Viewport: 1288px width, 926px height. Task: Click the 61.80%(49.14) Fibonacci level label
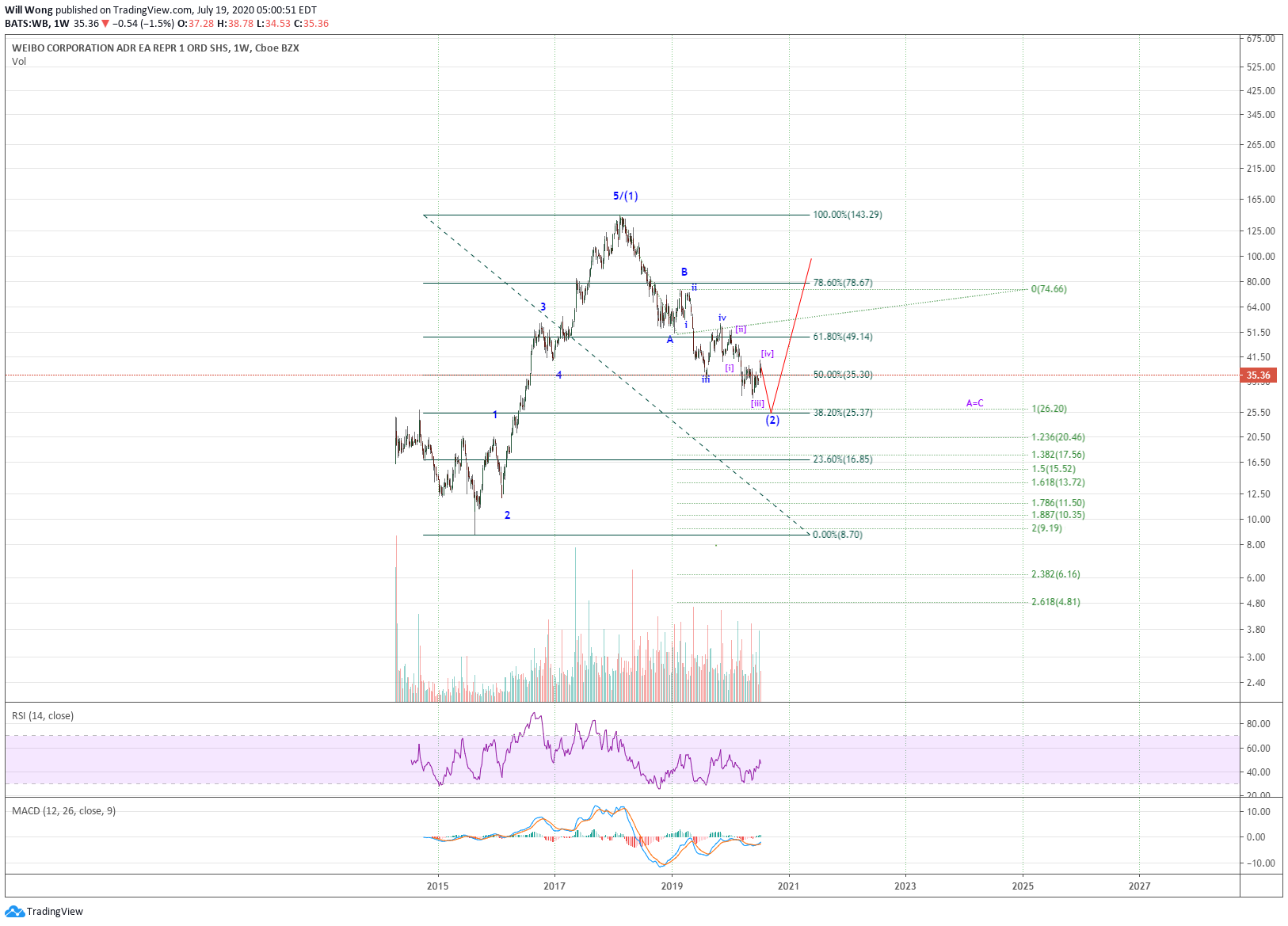(x=843, y=337)
